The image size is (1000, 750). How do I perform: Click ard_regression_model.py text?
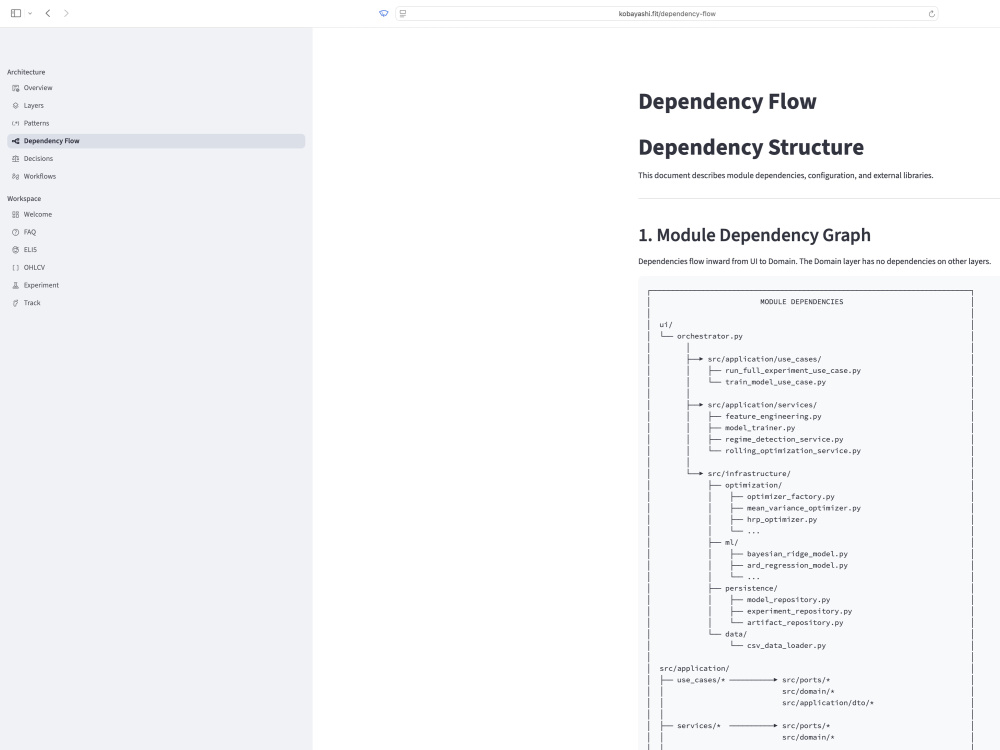[x=797, y=566]
